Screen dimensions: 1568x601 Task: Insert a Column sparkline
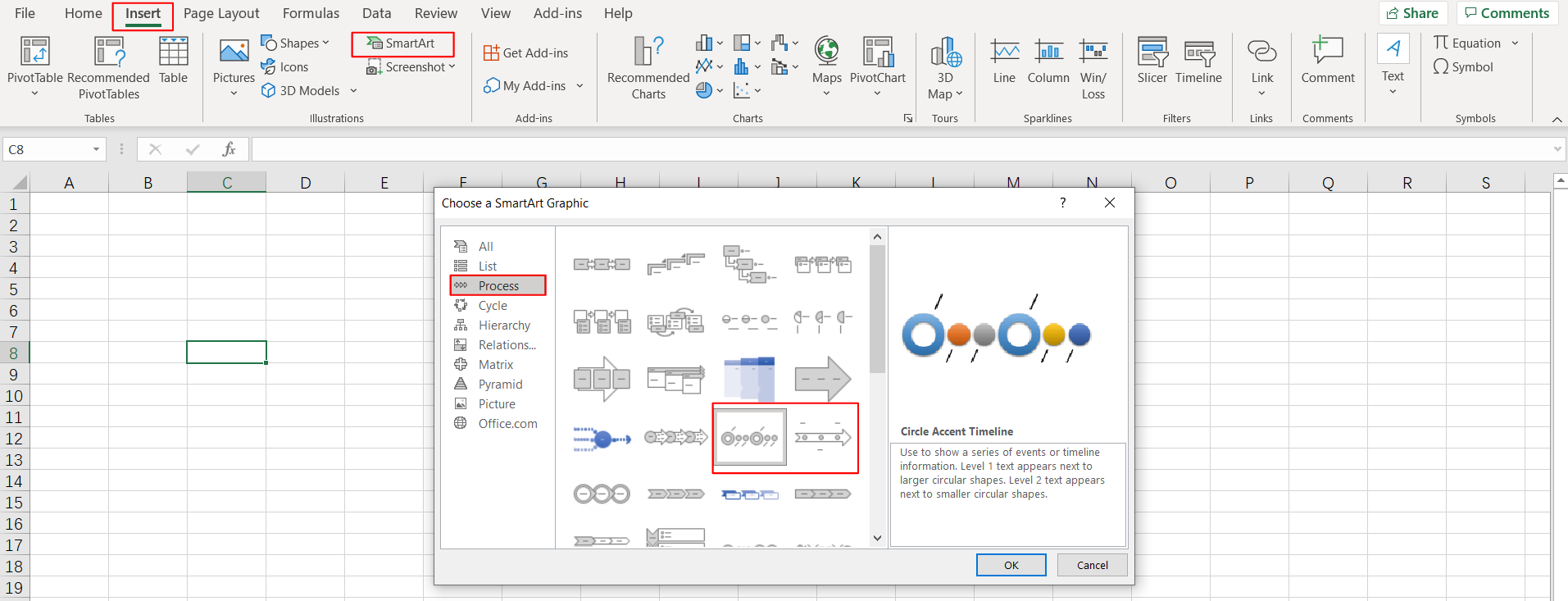click(1048, 61)
